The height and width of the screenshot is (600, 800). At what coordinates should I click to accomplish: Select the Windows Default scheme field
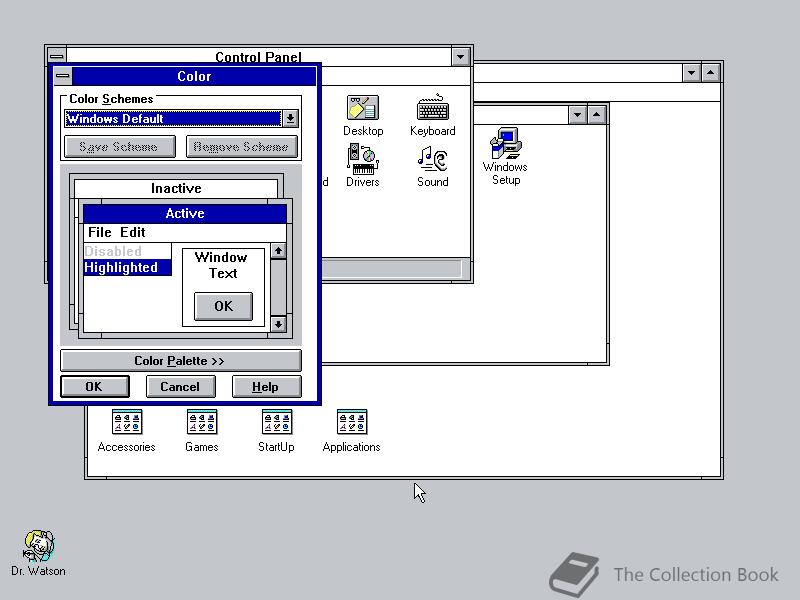coord(173,119)
